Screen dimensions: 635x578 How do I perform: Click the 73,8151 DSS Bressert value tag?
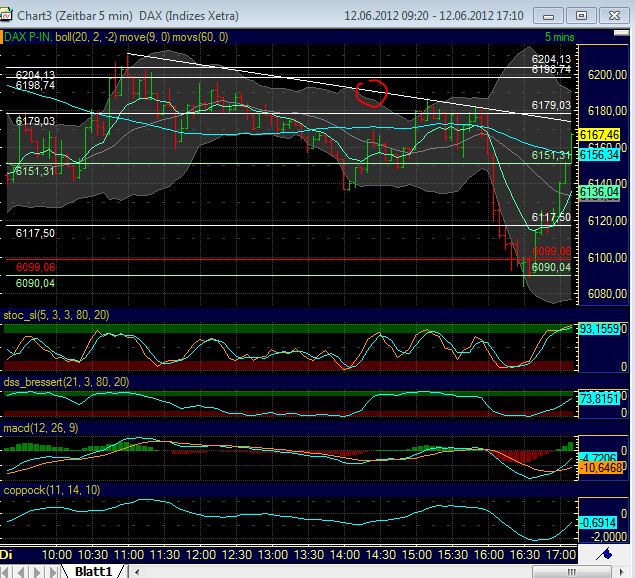pos(599,398)
